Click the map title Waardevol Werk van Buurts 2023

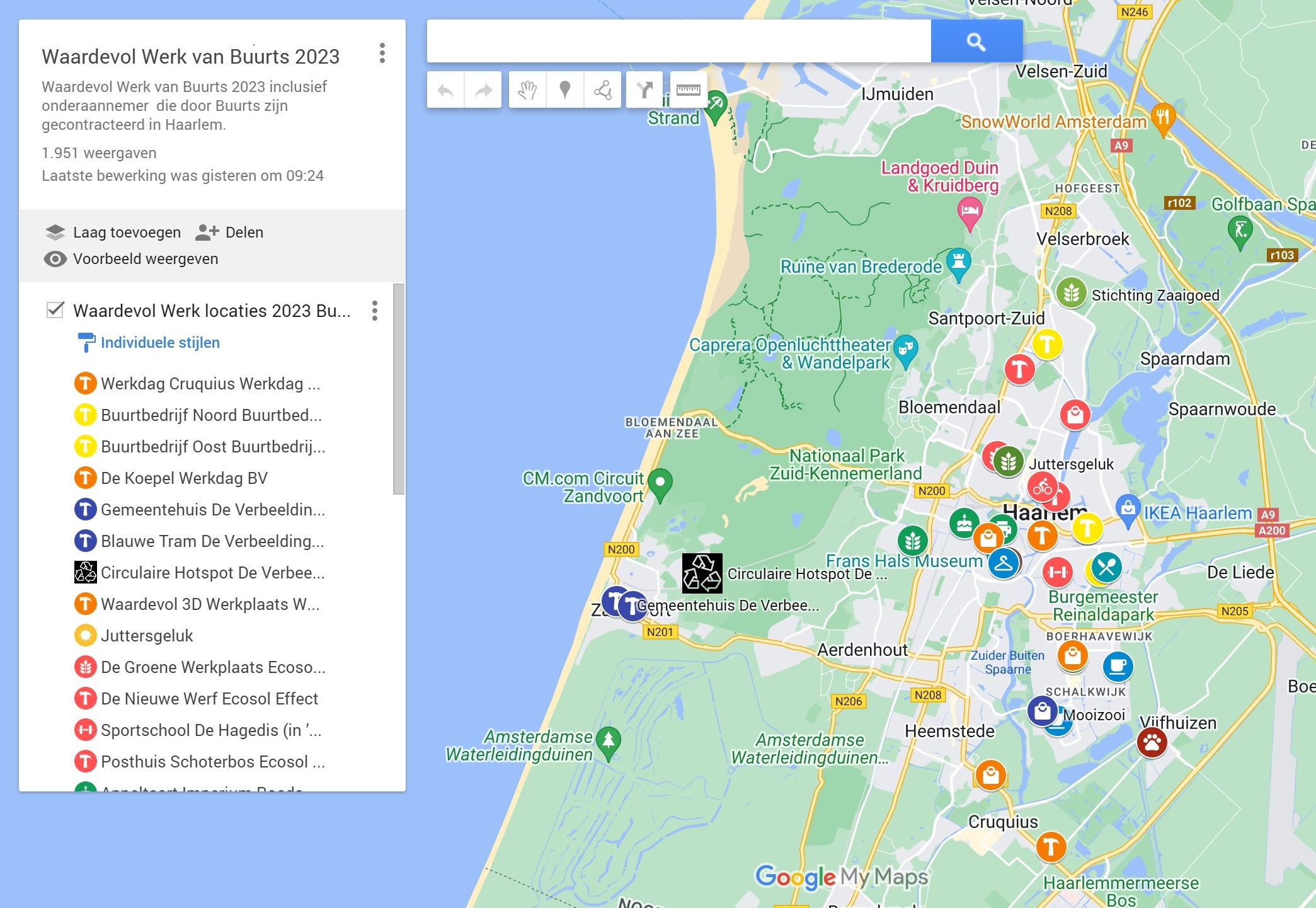190,57
